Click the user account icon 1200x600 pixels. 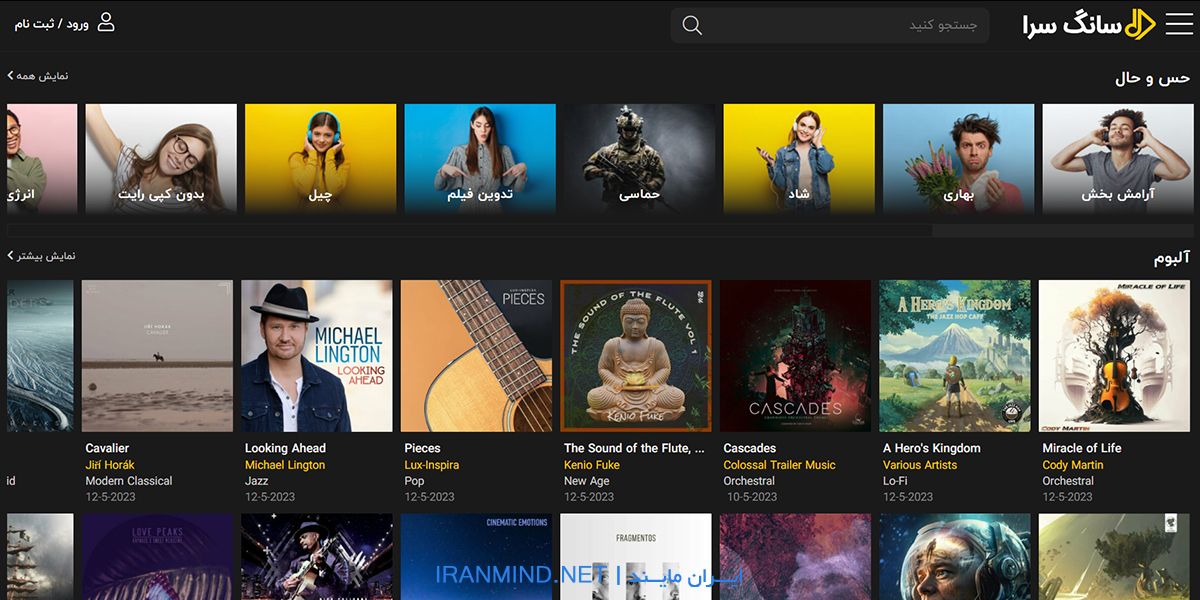(x=106, y=22)
